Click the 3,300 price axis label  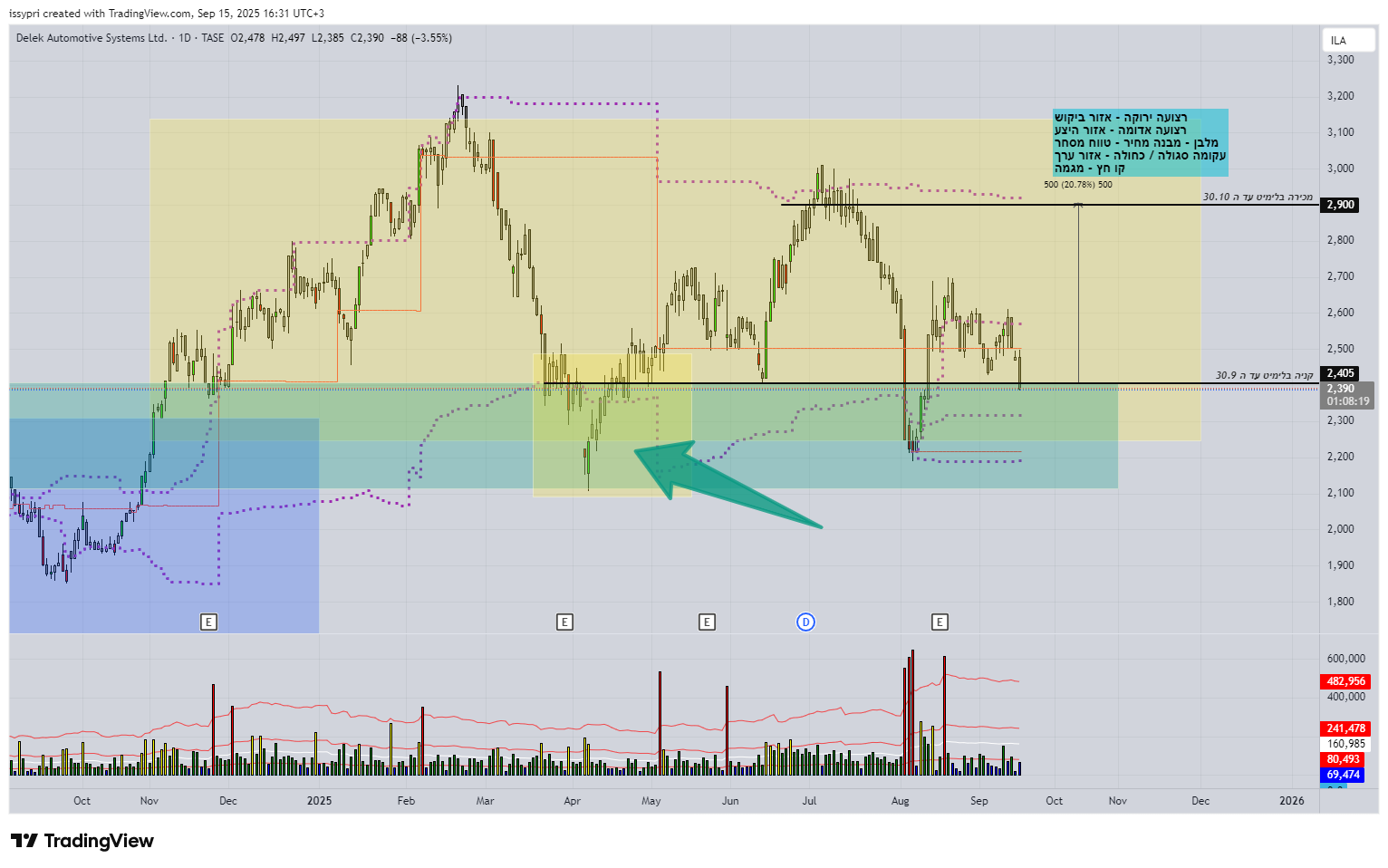click(1341, 60)
